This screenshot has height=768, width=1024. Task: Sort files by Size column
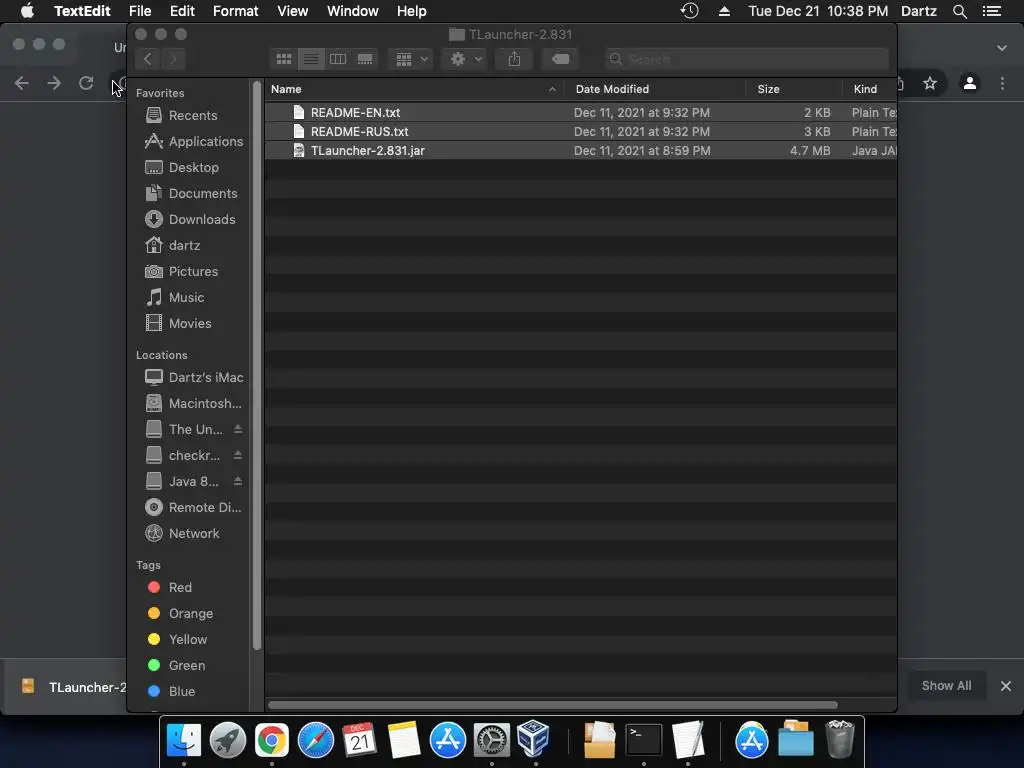793,89
